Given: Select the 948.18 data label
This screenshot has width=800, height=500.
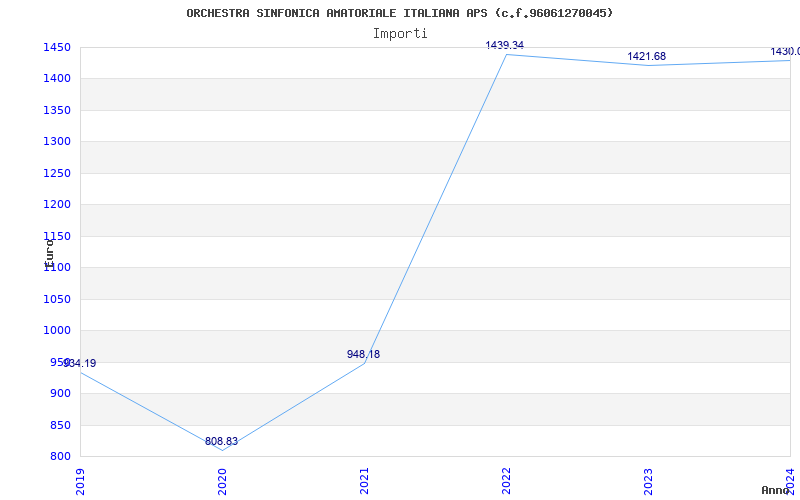Looking at the screenshot, I should (363, 355).
